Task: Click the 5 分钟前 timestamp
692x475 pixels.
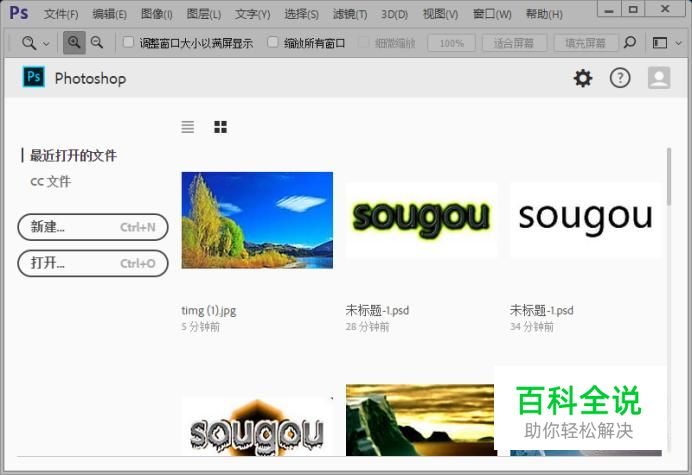Action: pos(200,327)
